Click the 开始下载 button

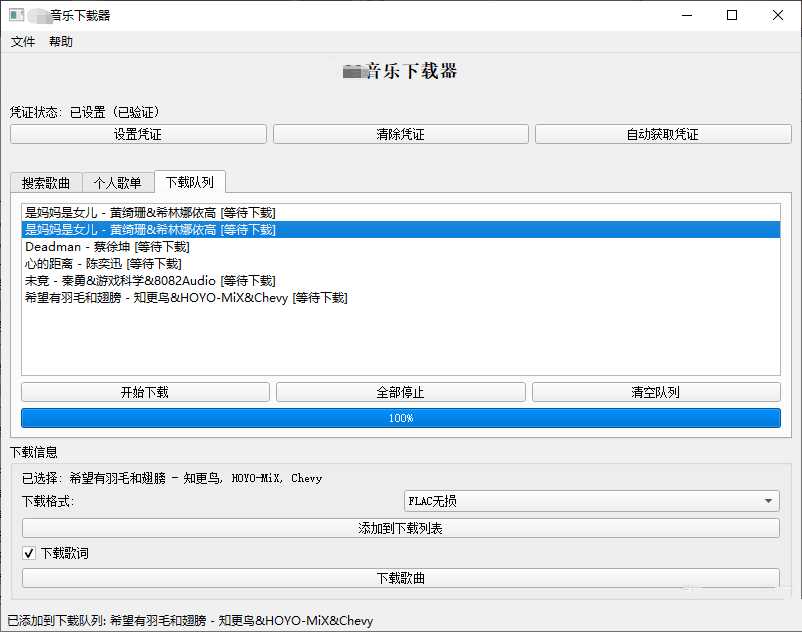(x=143, y=391)
